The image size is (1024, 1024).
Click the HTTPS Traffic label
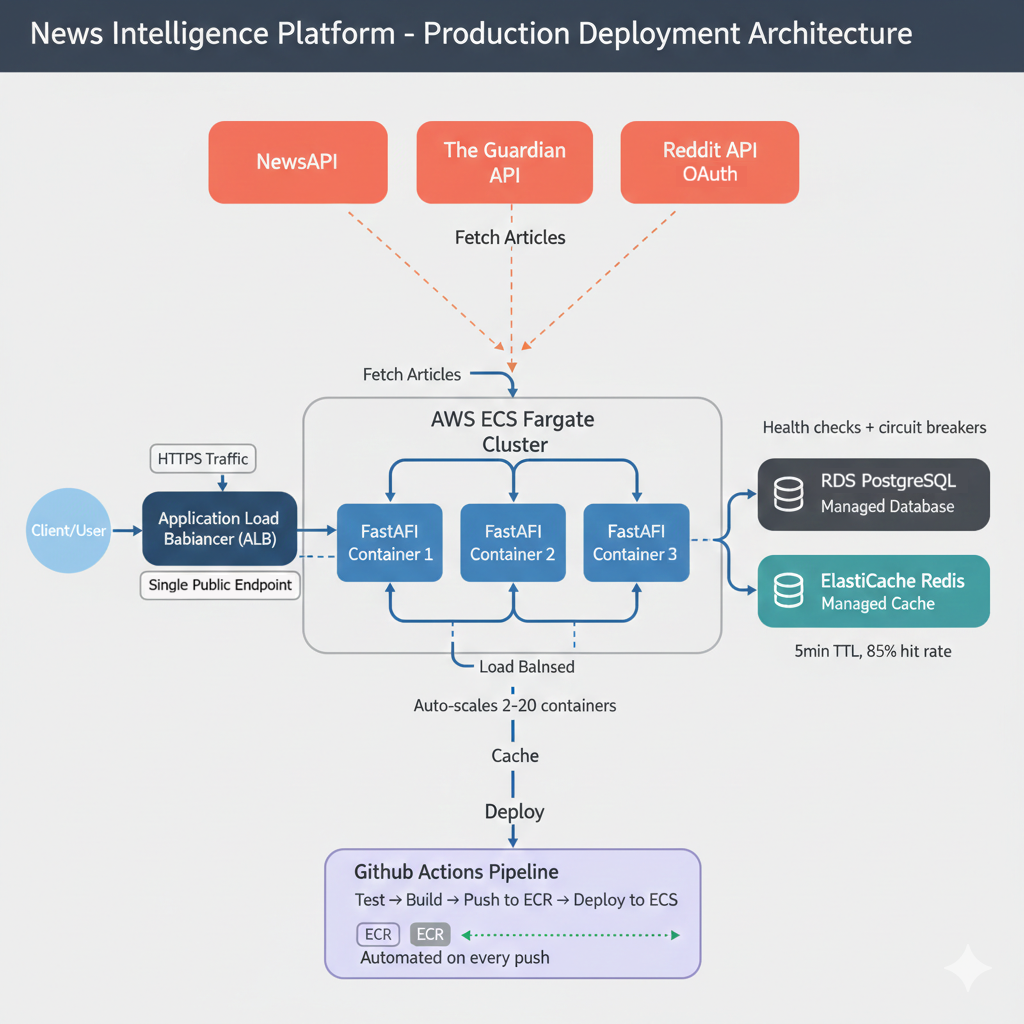click(202, 459)
